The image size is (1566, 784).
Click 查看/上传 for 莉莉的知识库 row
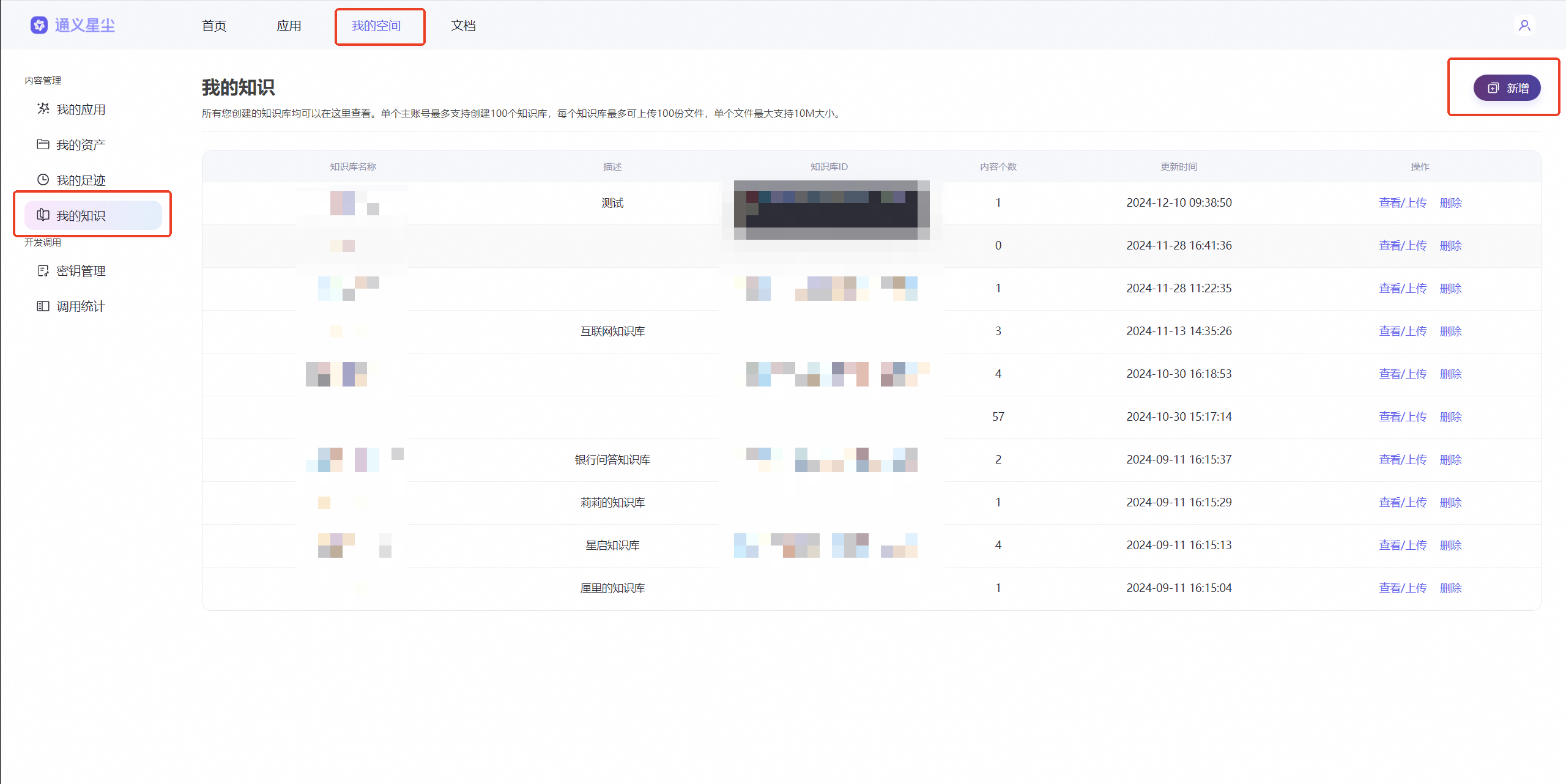(x=1403, y=502)
